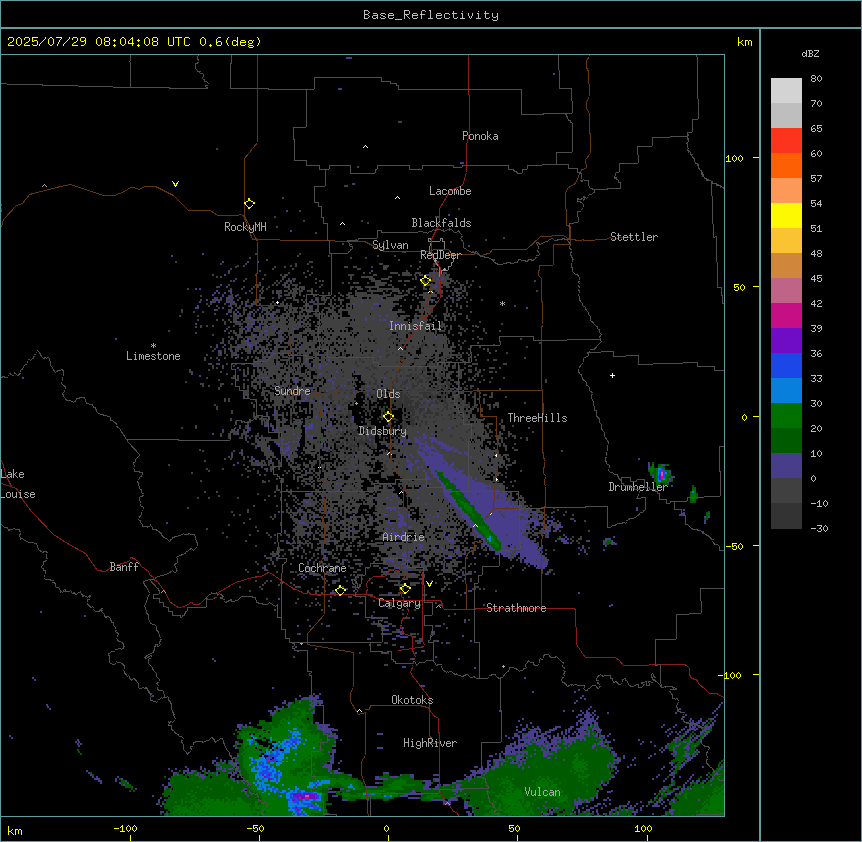Click the Olds town label
The height and width of the screenshot is (842, 862).
(388, 394)
